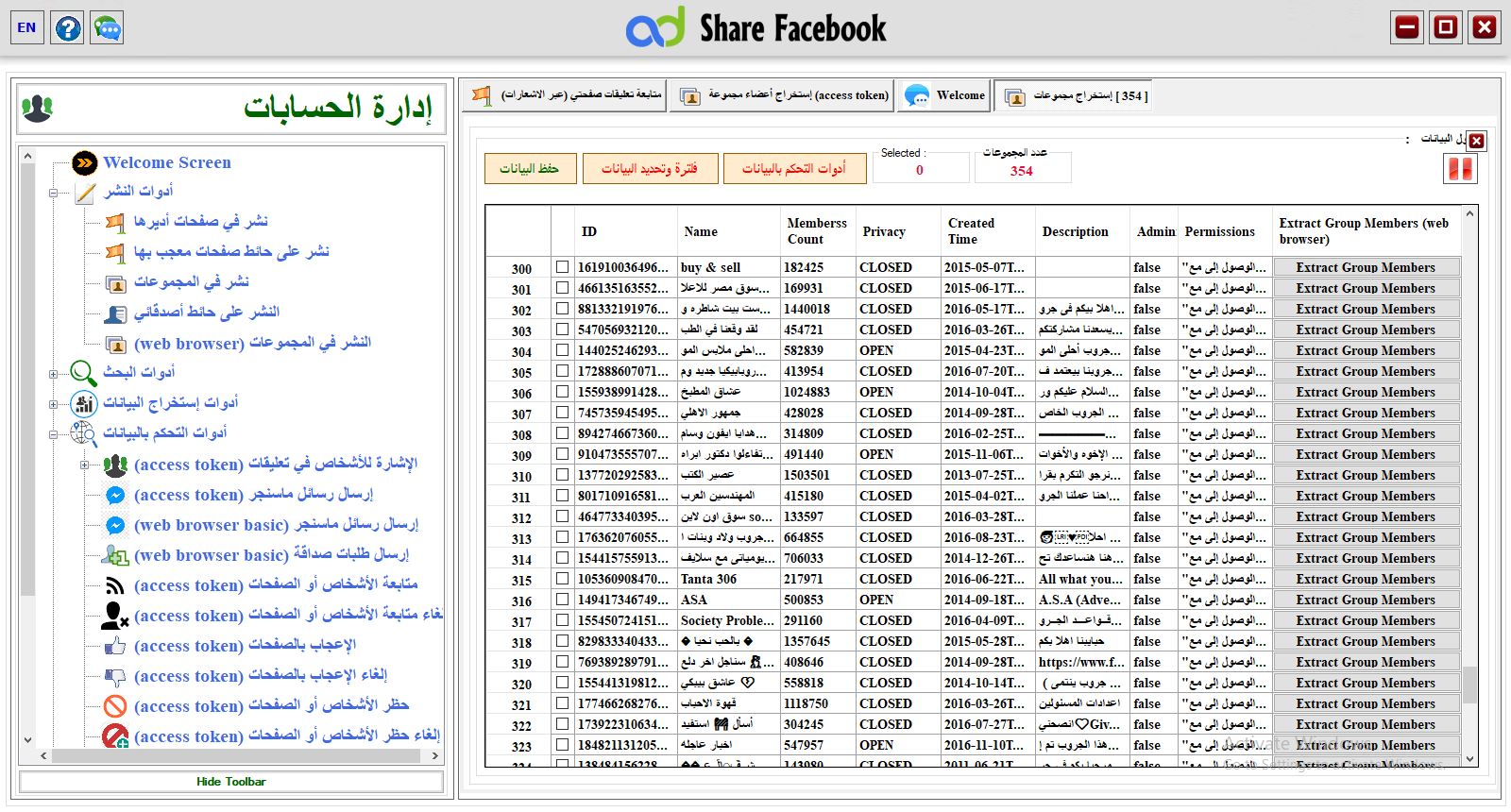Click the tree scroll down arrow
1511x812 pixels.
click(27, 740)
